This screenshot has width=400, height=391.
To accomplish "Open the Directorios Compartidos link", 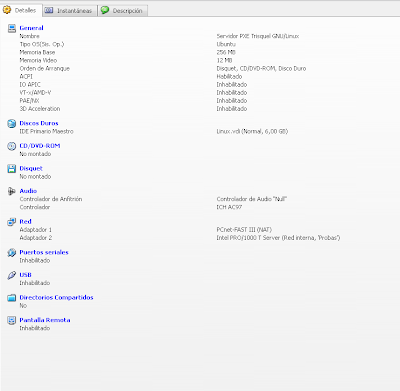I will pos(56,298).
